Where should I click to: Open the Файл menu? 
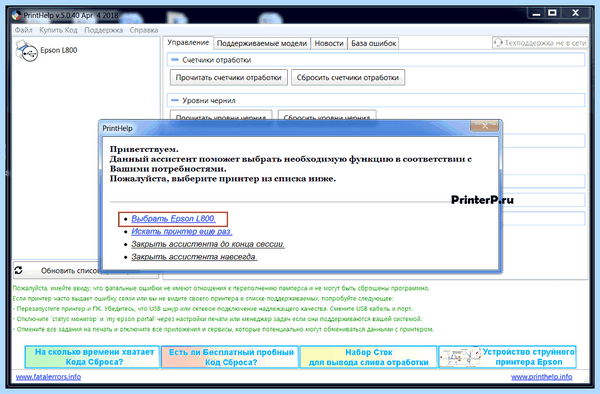click(x=23, y=30)
